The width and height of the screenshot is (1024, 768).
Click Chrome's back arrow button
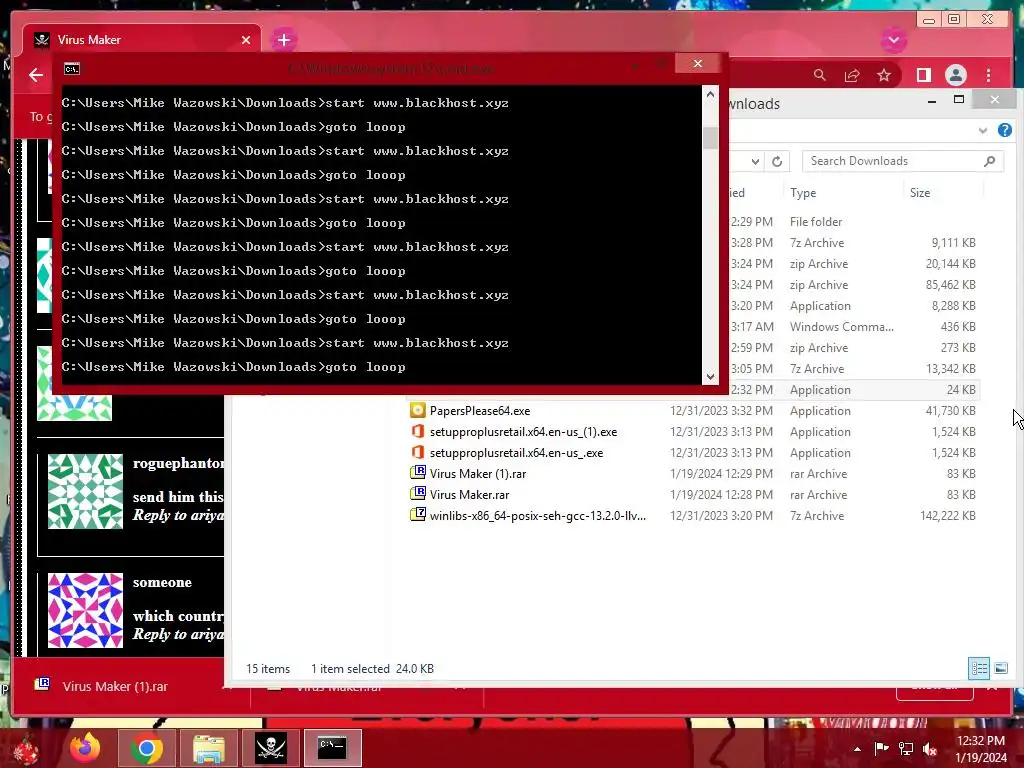tap(36, 75)
